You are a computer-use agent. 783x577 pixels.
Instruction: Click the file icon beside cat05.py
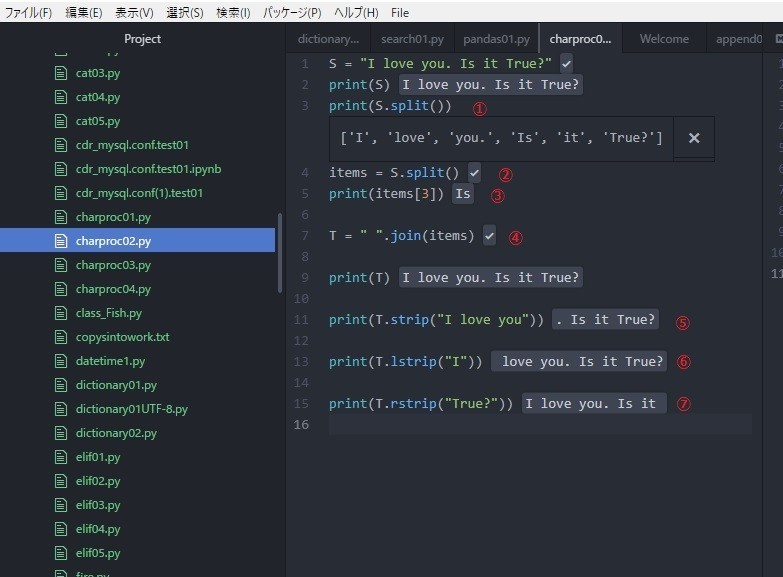[x=61, y=121]
